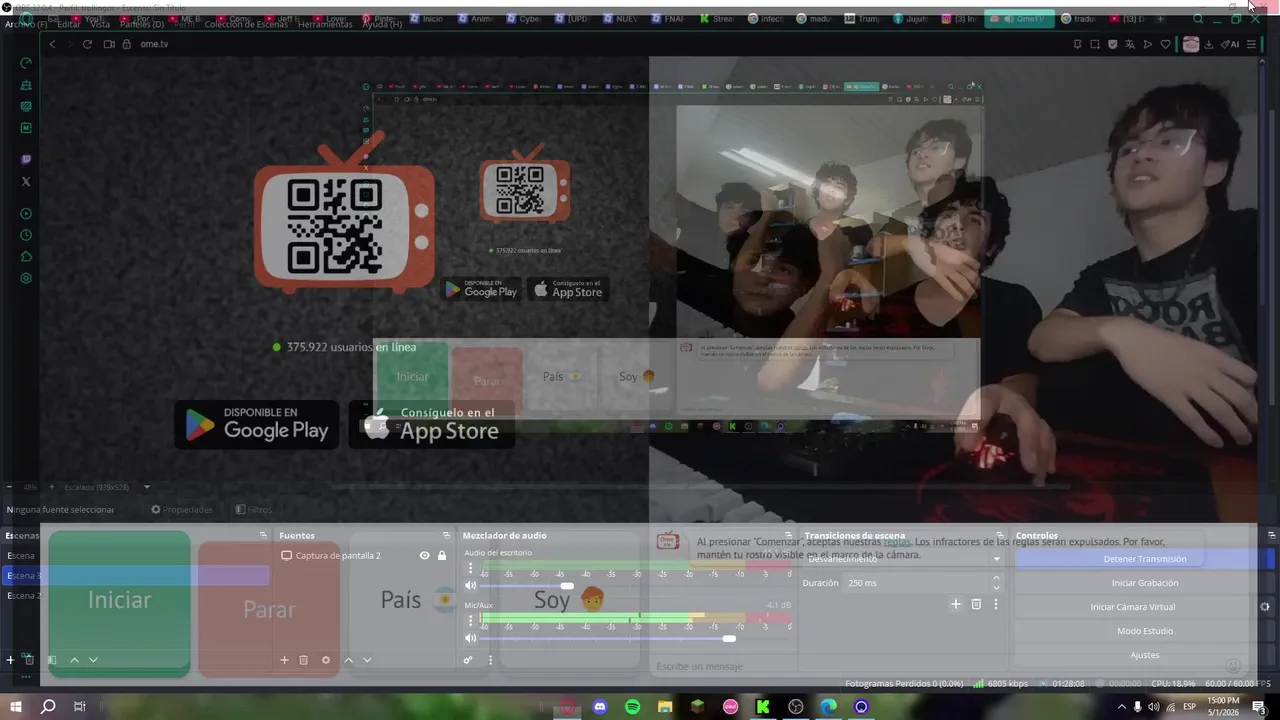This screenshot has height=720, width=1280.
Task: Move the source up in the Fuentes list
Action: tap(348, 660)
